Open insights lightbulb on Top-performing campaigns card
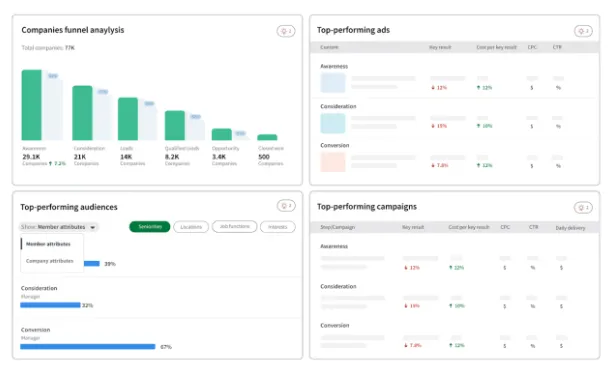This screenshot has height=373, width=613. [x=583, y=208]
